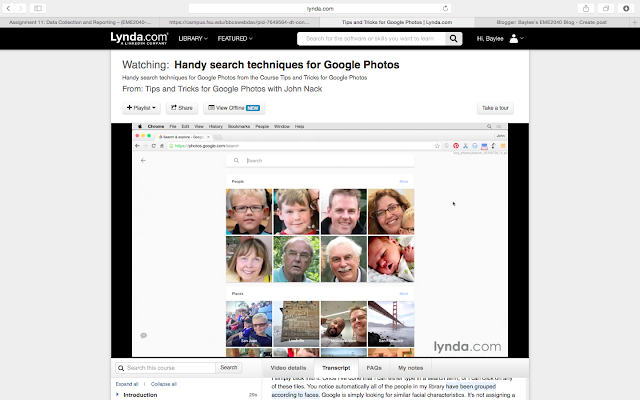The image size is (640, 400).
Task: Show all tabs button in Safari
Action: tap(606, 8)
